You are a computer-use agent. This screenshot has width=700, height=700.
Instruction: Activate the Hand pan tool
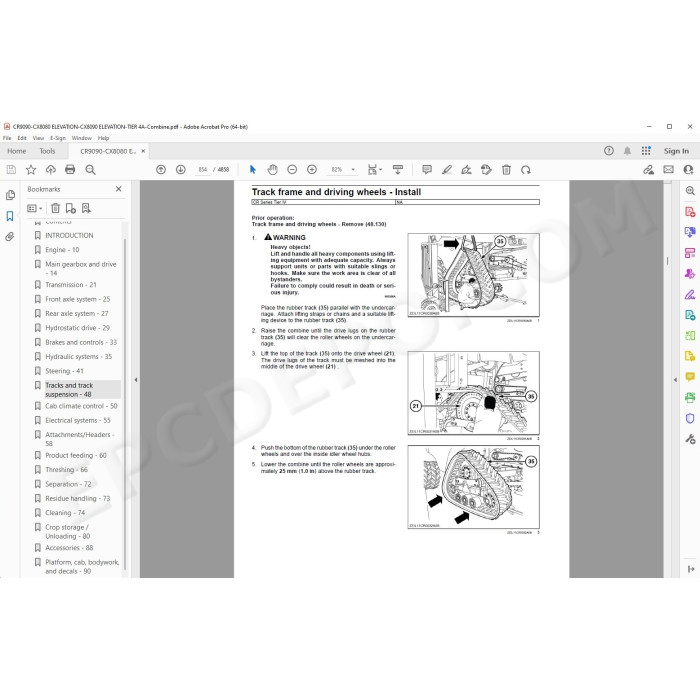pyautogui.click(x=272, y=170)
